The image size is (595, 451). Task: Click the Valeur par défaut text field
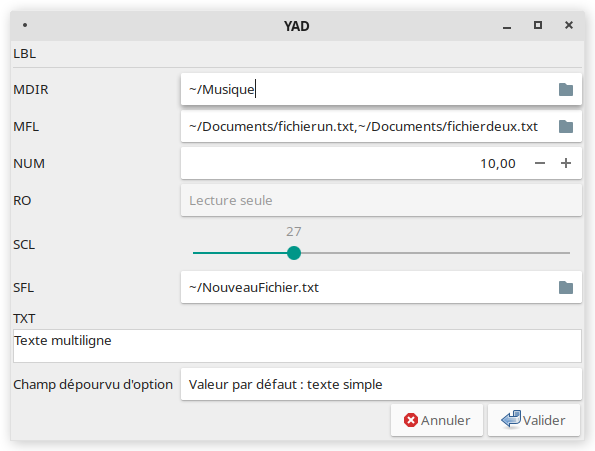point(381,384)
